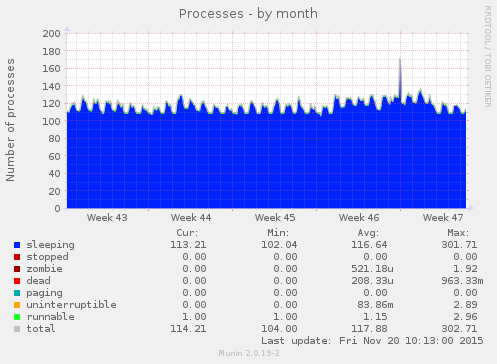This screenshot has height=364, width=497.
Task: Click the blue sleeping legend swatch
Action: coord(17,245)
